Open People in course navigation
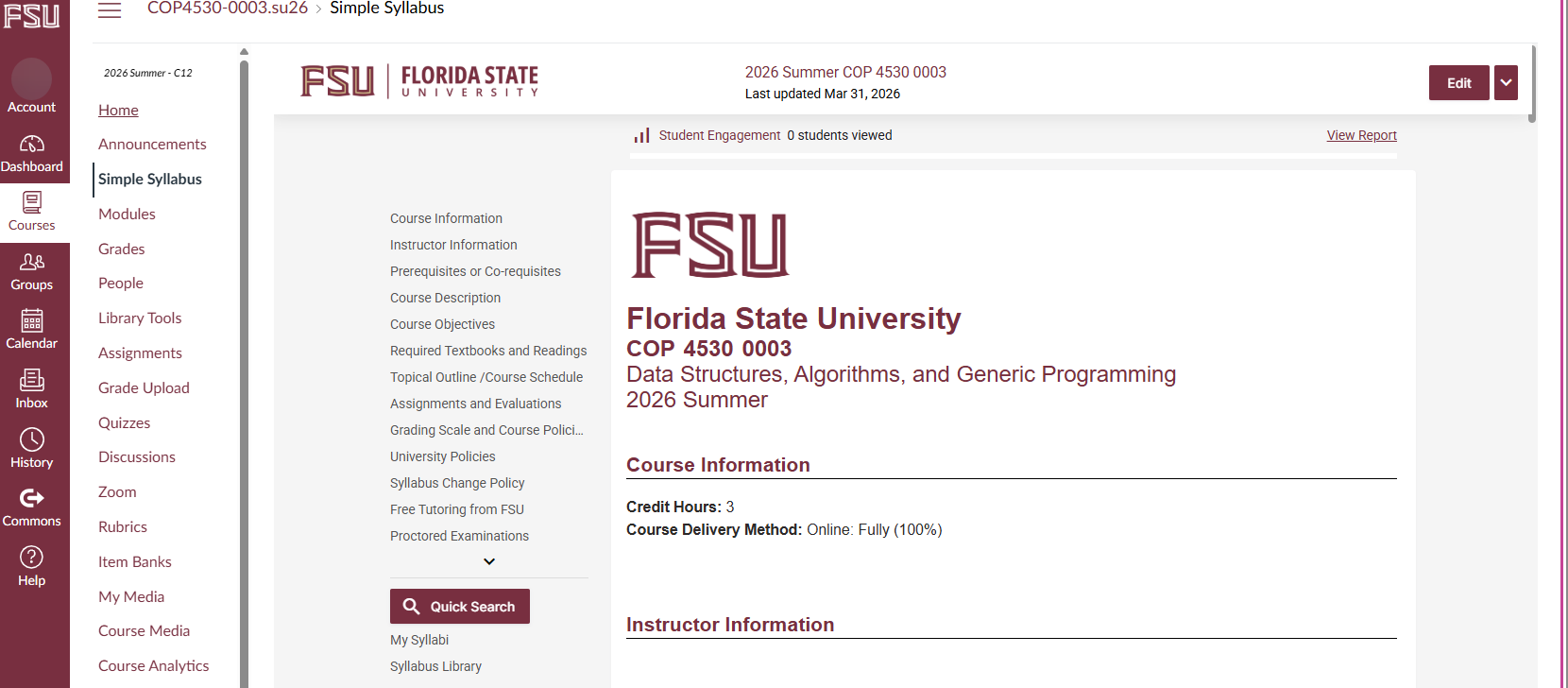 tap(121, 283)
